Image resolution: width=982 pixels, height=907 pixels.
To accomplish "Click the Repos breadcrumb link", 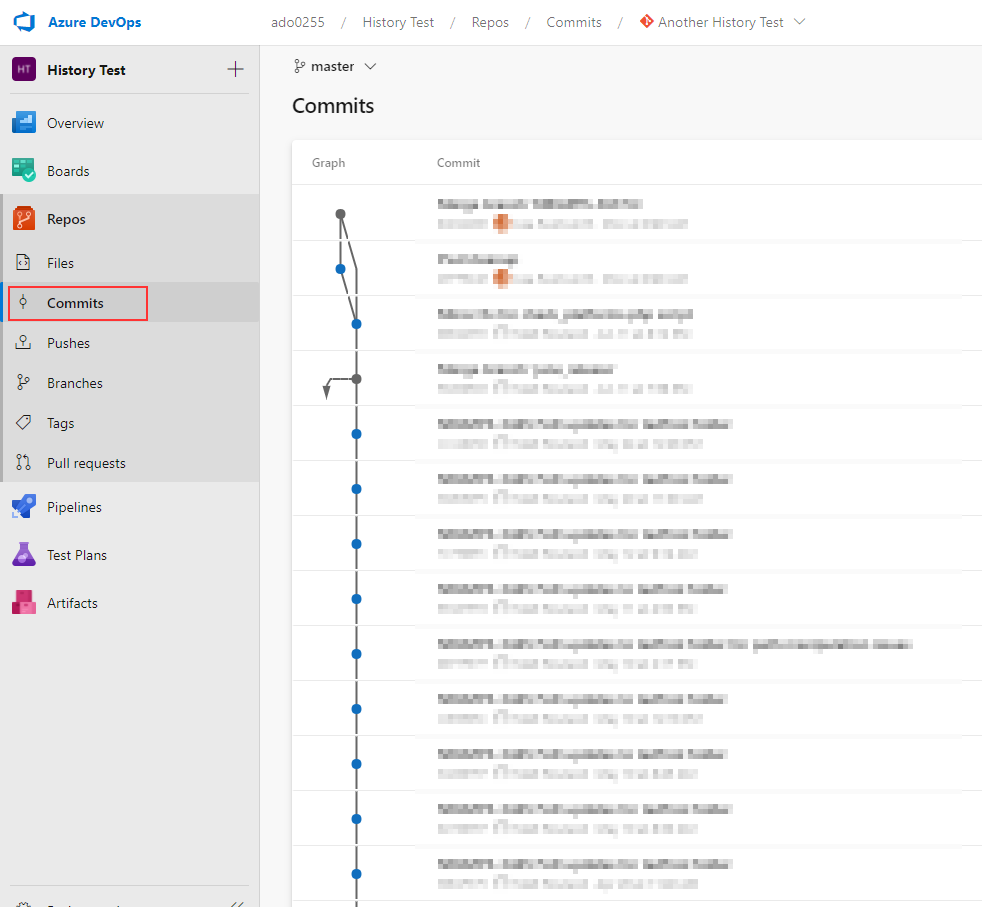I will tap(490, 22).
